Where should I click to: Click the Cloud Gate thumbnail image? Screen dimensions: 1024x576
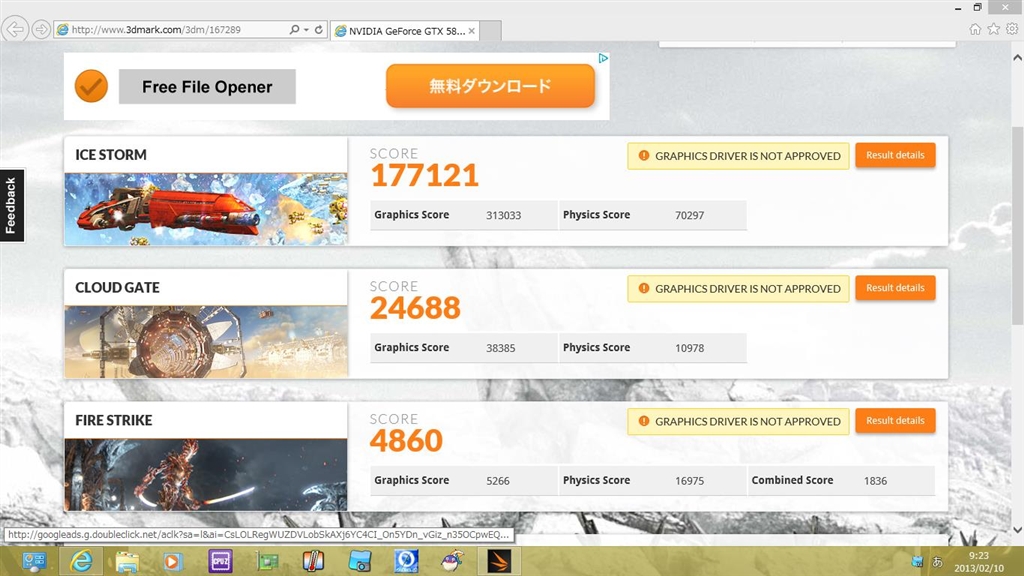206,342
